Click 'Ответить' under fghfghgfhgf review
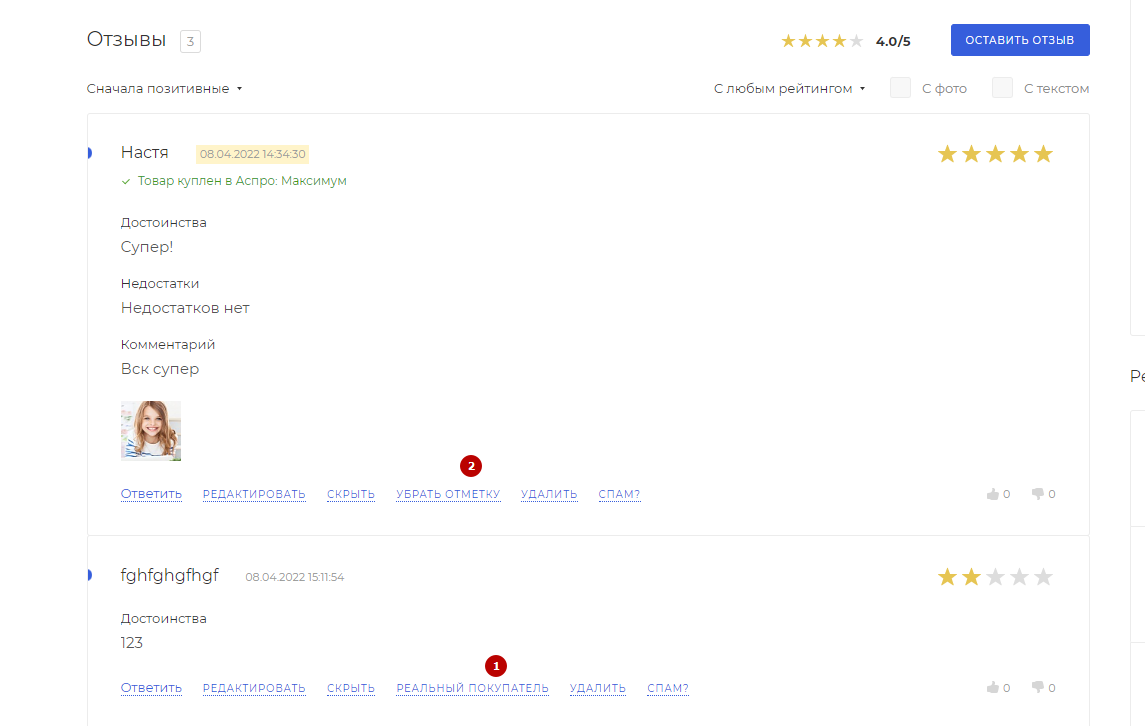The height and width of the screenshot is (726, 1145). 151,688
